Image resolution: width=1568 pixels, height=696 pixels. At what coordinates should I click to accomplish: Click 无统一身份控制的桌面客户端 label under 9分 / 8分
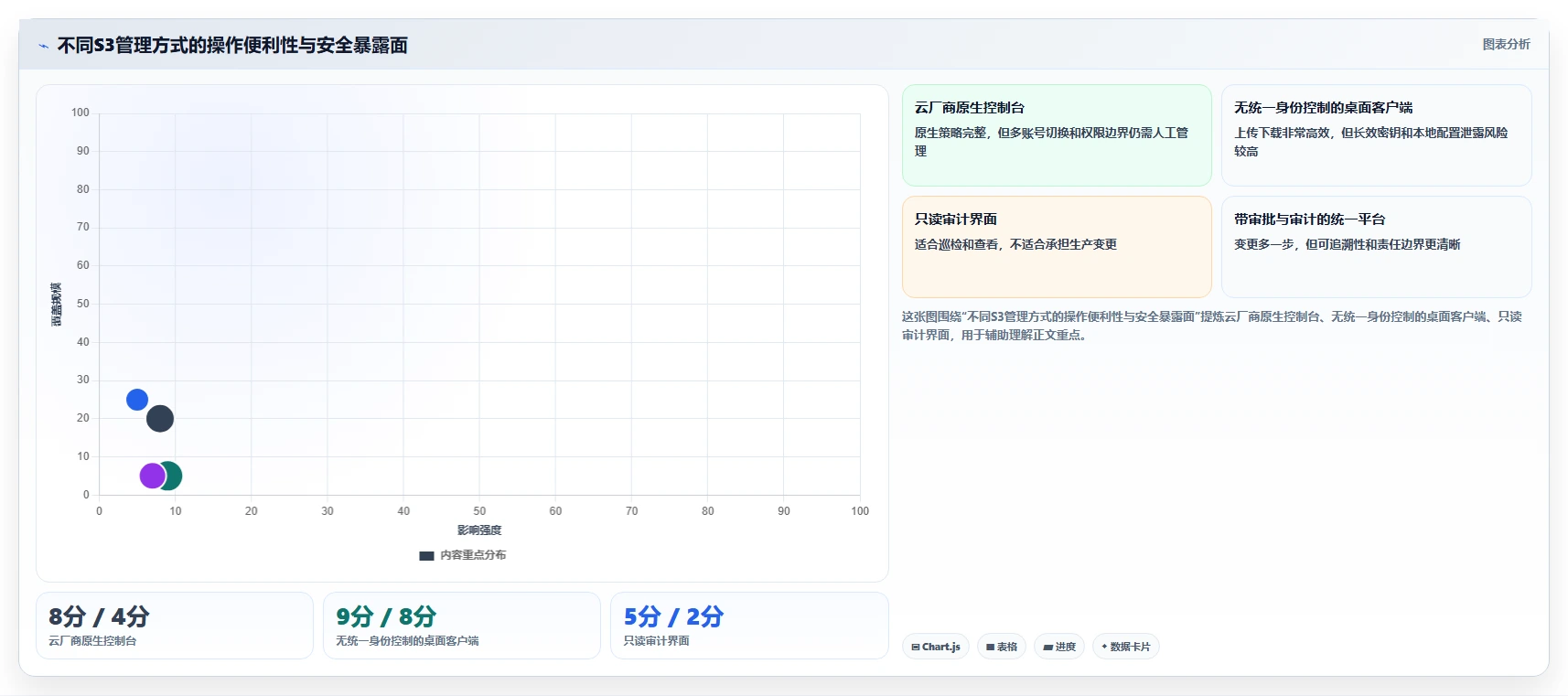tap(407, 641)
